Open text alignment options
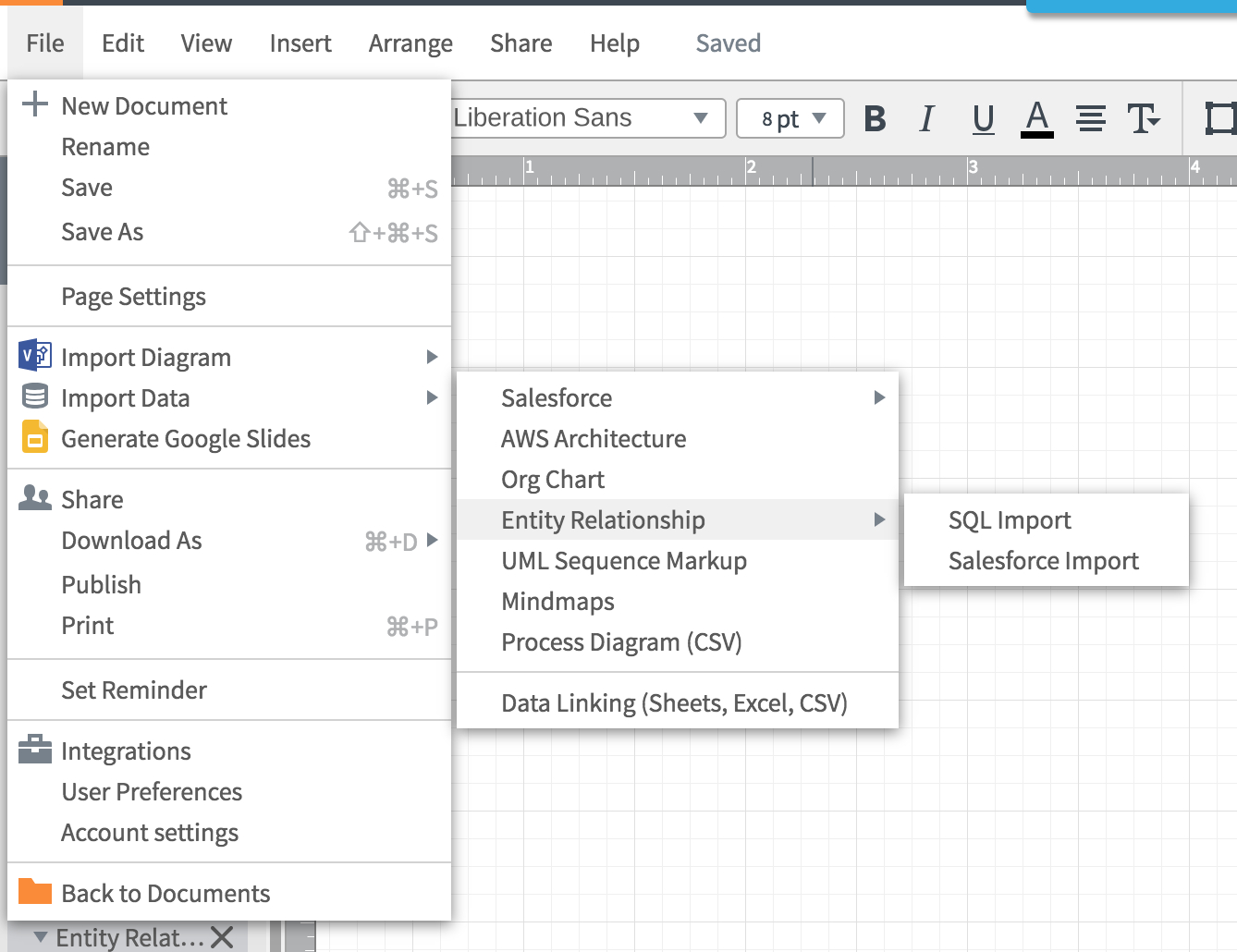This screenshot has width=1237, height=952. 1091,118
